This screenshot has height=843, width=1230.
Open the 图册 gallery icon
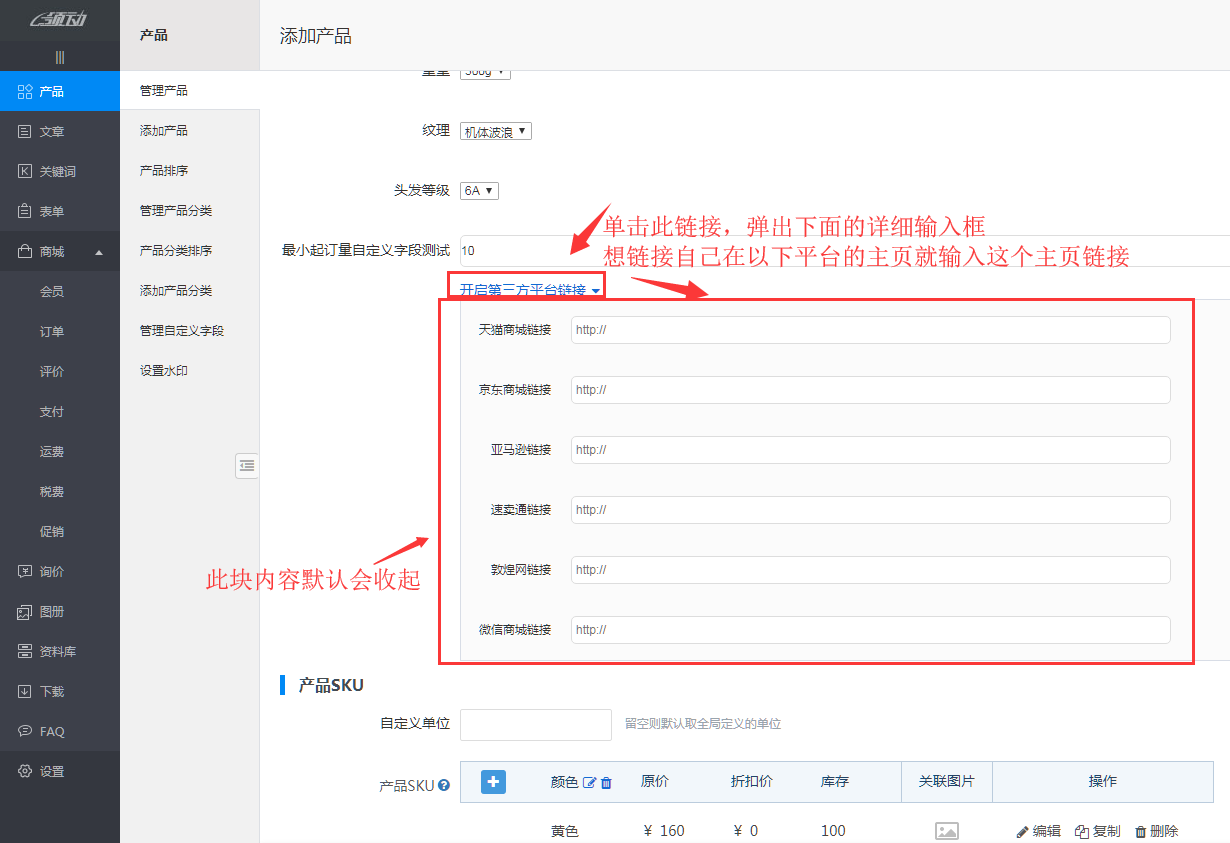(x=24, y=611)
